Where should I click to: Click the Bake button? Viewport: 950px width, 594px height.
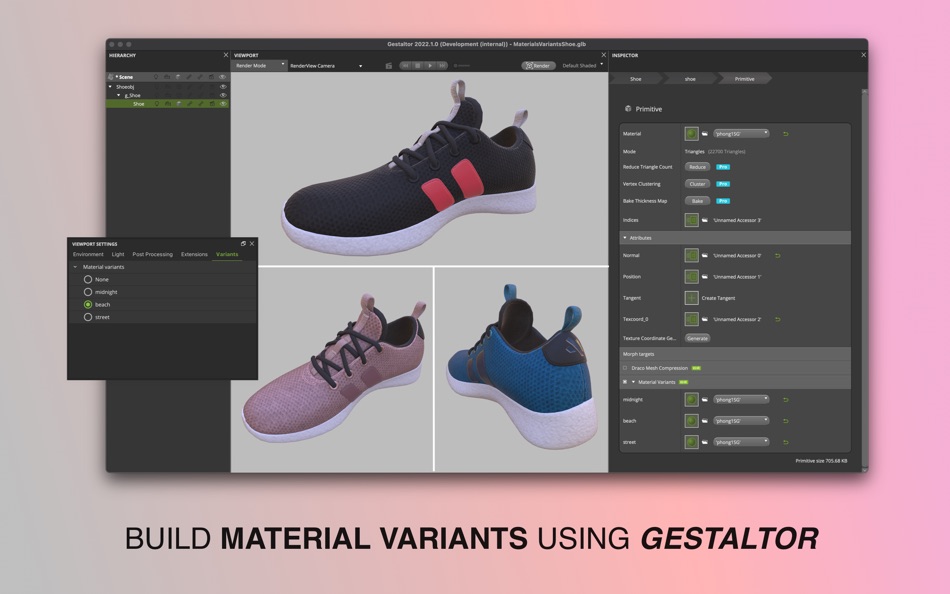tap(697, 201)
